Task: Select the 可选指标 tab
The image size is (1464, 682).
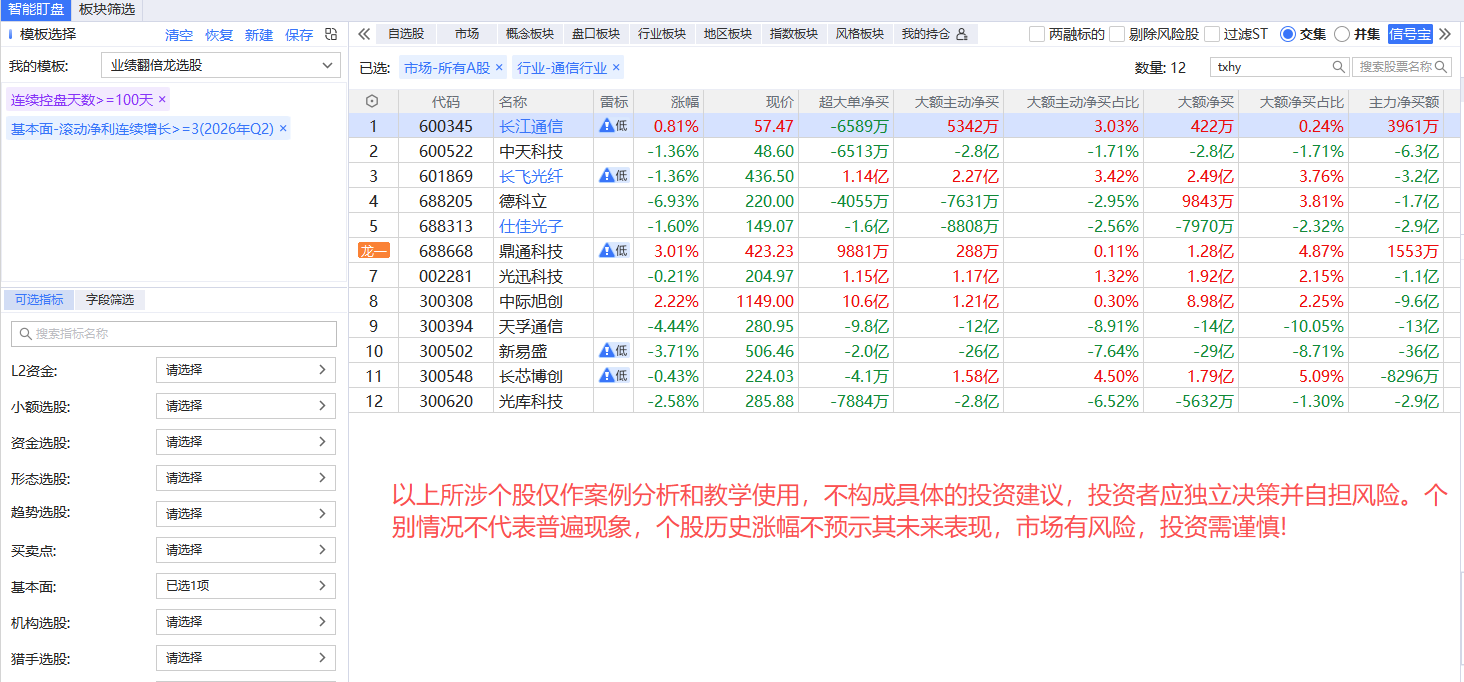Action: coord(39,299)
